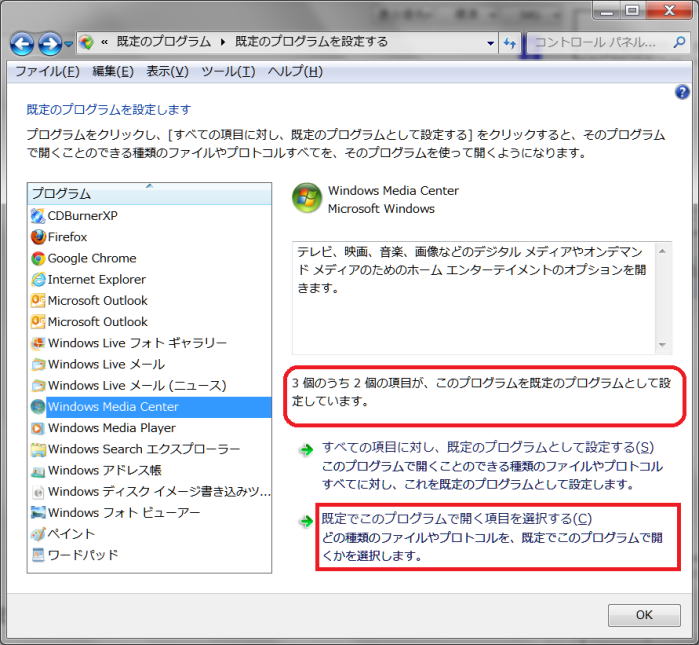Select ワードパッド in the list
The height and width of the screenshot is (645, 699).
point(149,555)
